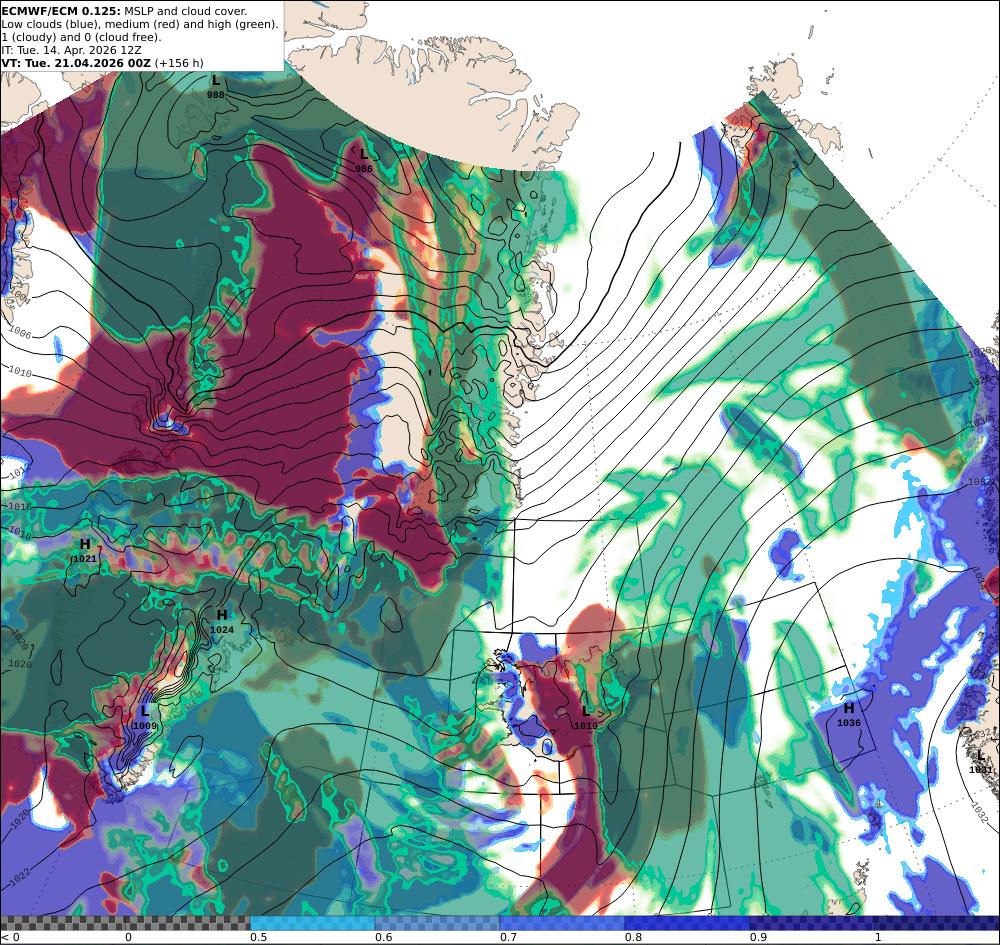
Task: Click the checkered gray cloud-free colorbar segment
Action: point(125,923)
